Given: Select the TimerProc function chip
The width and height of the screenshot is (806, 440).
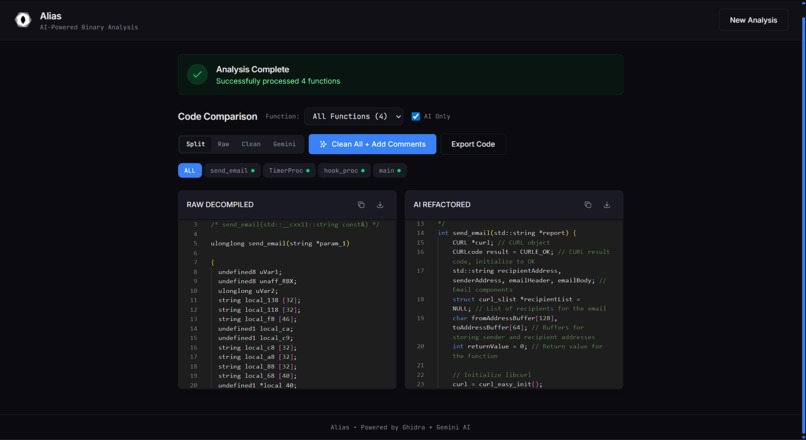Looking at the screenshot, I should pos(289,171).
